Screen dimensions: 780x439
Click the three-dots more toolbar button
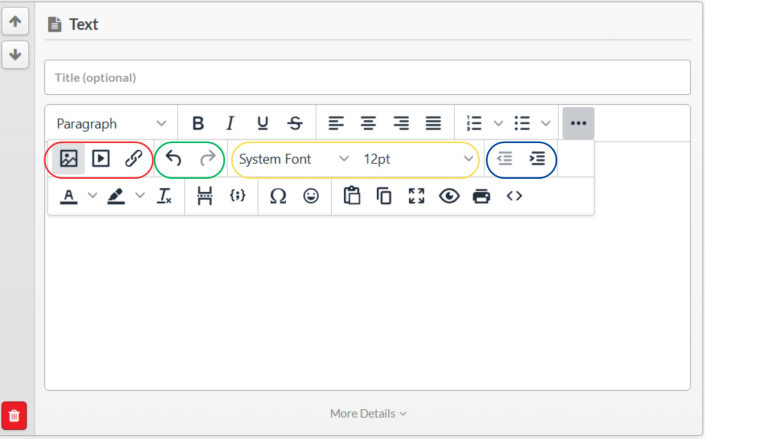[x=578, y=123]
